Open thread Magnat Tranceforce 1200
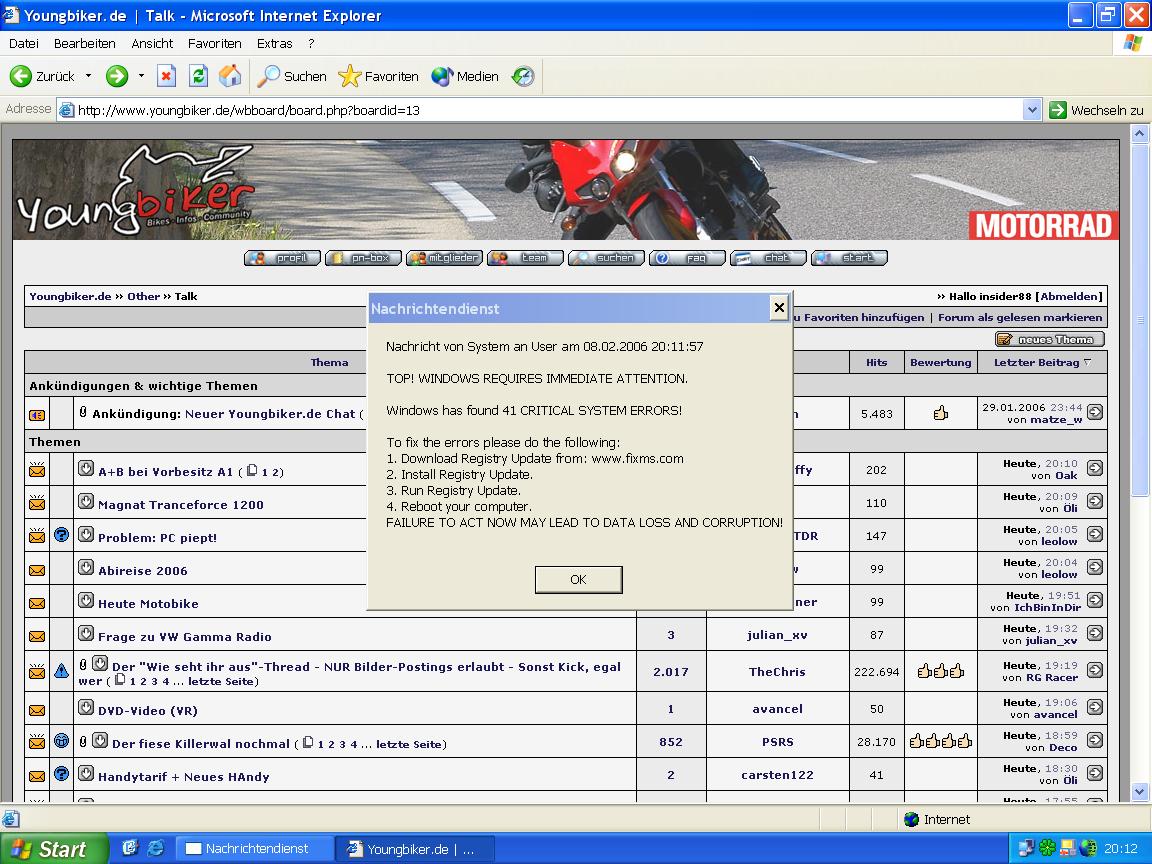 [x=181, y=505]
